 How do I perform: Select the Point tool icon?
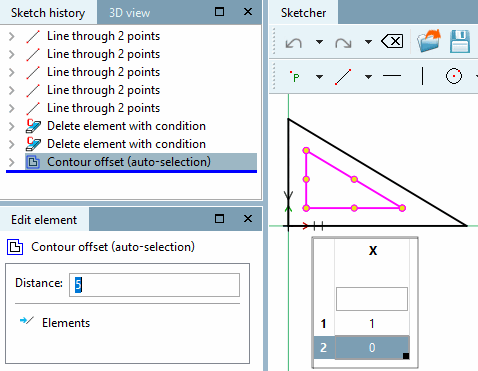tap(295, 77)
